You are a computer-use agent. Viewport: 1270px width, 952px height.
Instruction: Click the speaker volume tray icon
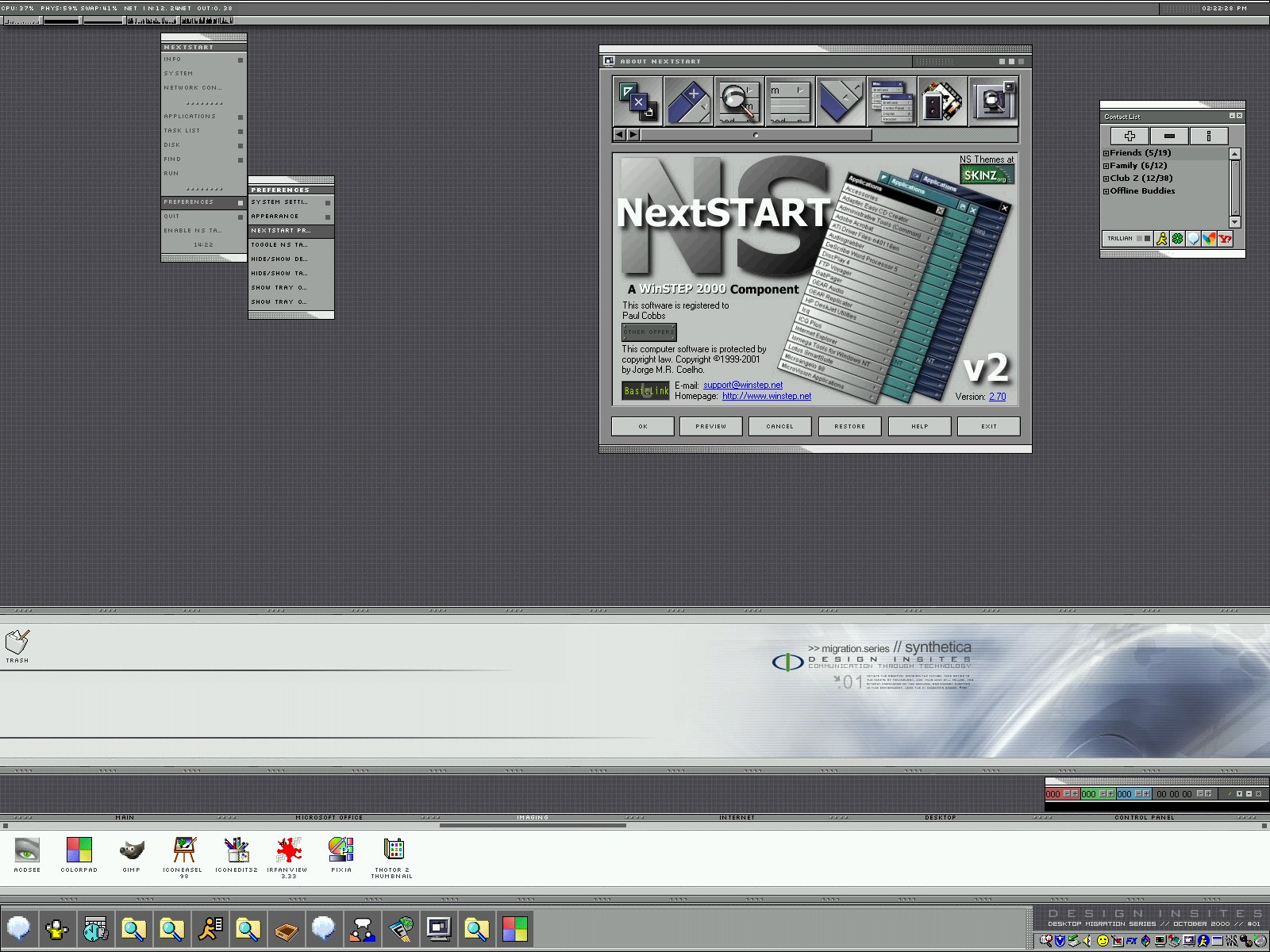click(1087, 940)
